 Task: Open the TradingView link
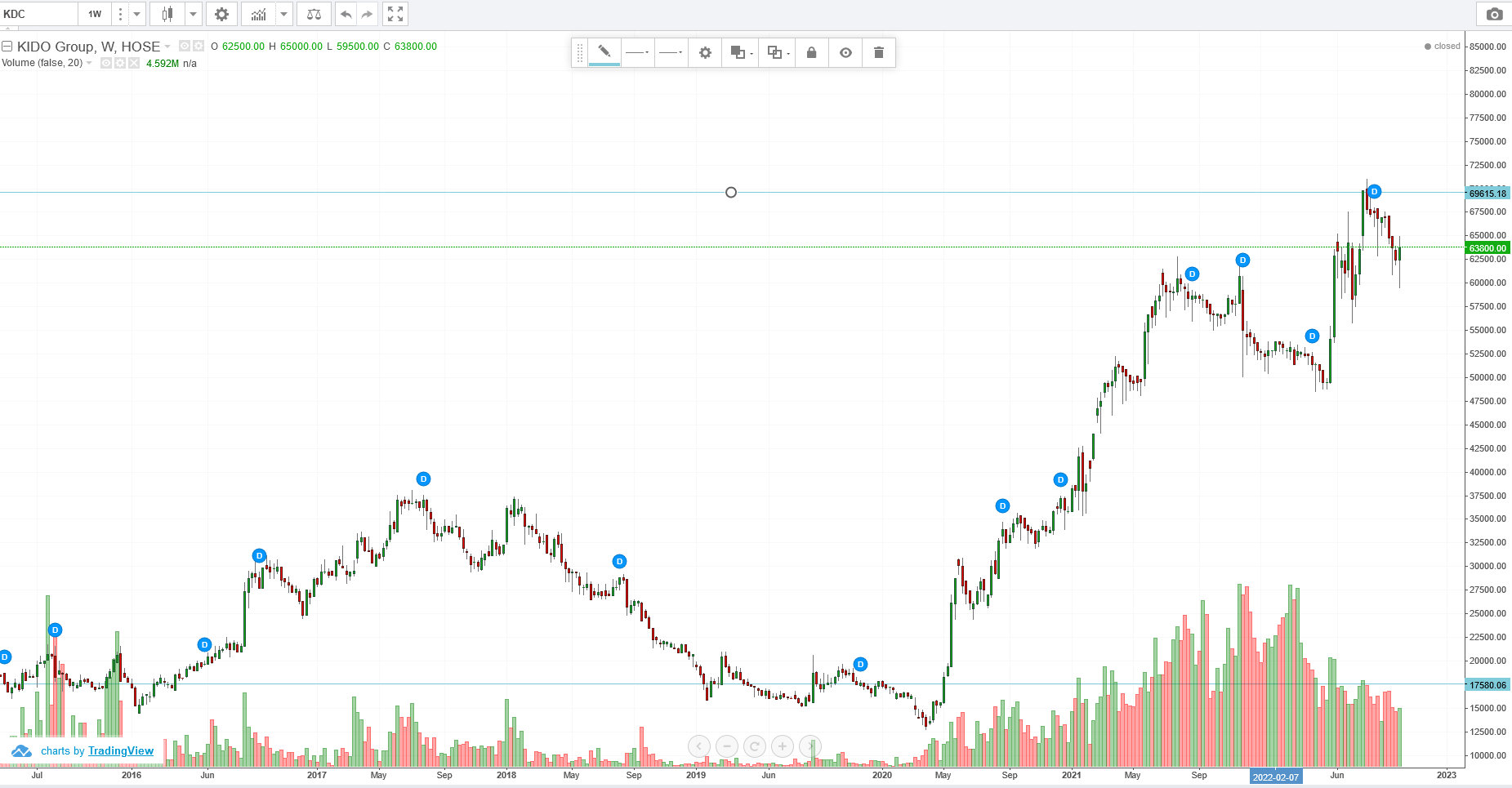(120, 751)
